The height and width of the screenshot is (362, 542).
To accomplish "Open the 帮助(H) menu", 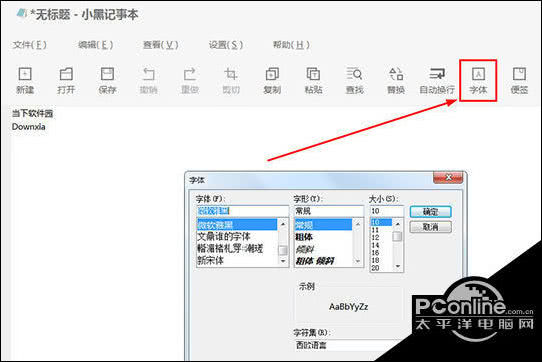I will [x=291, y=45].
